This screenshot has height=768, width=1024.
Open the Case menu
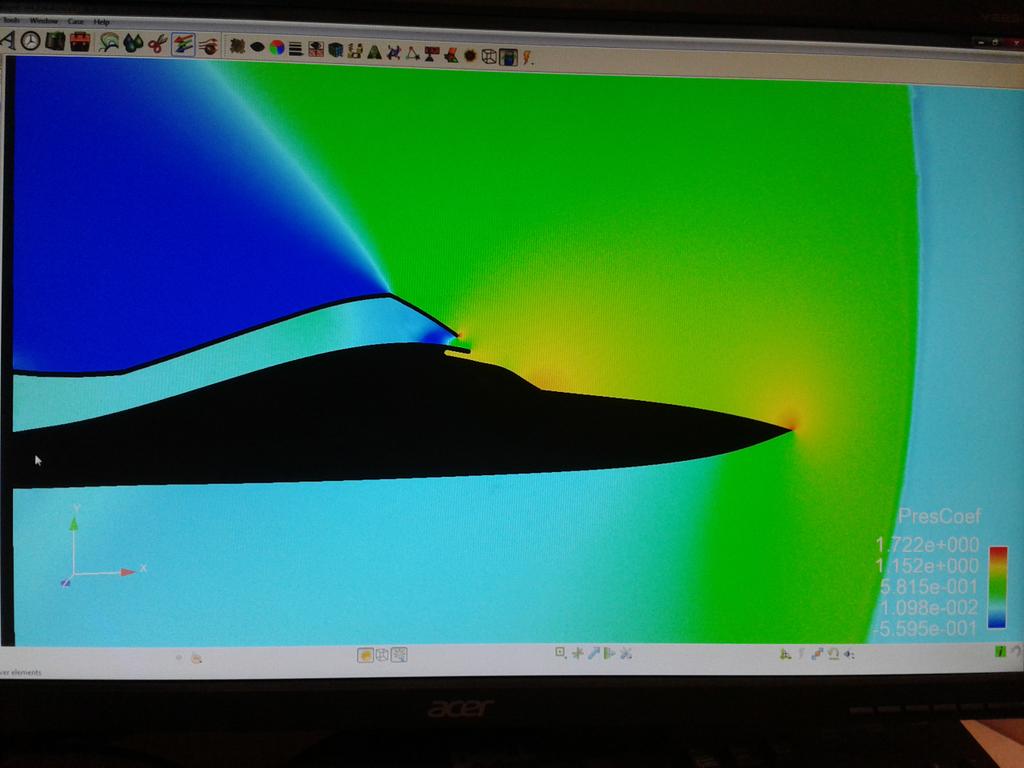tap(75, 22)
